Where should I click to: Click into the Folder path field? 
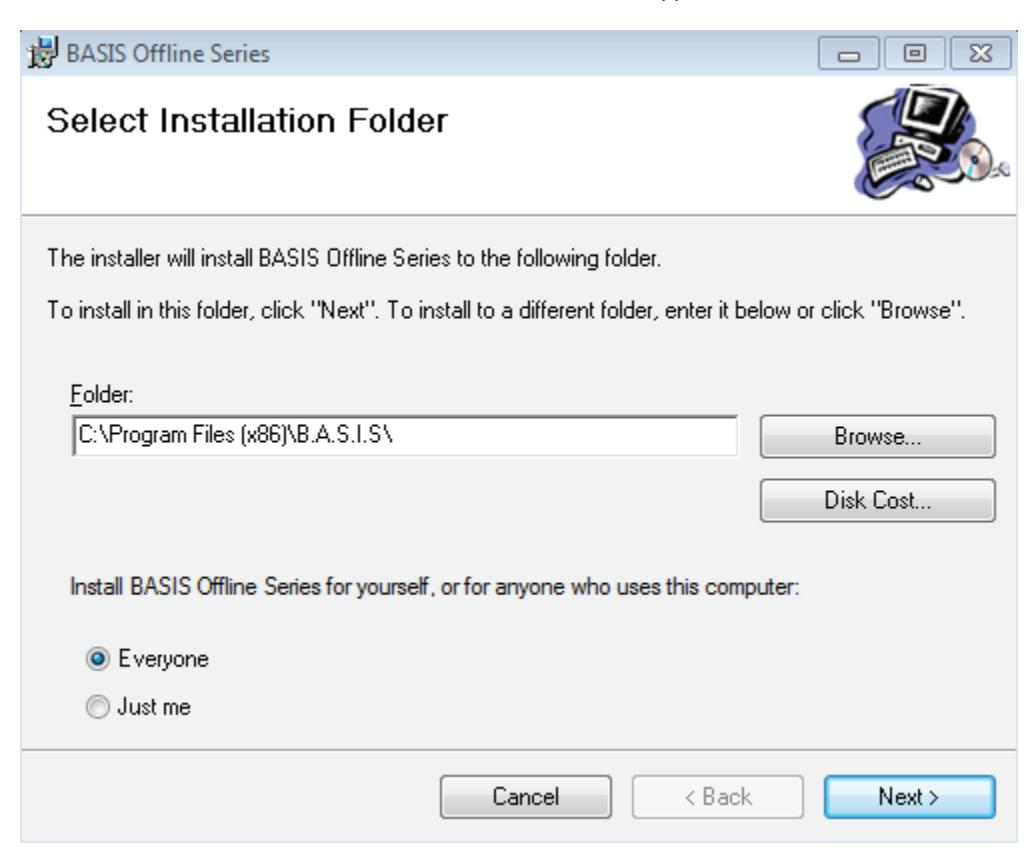point(405,436)
